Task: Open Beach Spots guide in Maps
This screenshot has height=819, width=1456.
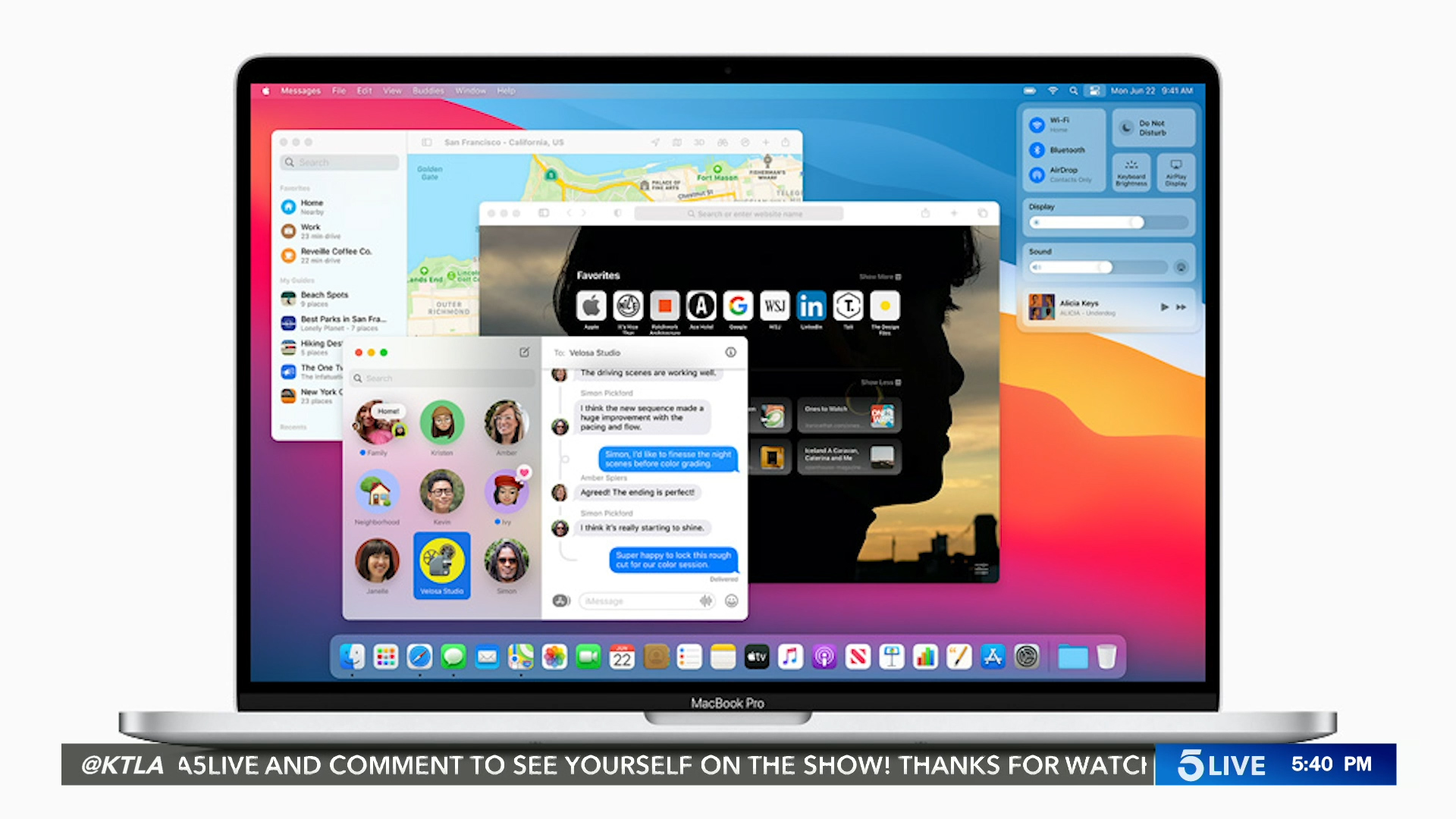Action: 338,299
